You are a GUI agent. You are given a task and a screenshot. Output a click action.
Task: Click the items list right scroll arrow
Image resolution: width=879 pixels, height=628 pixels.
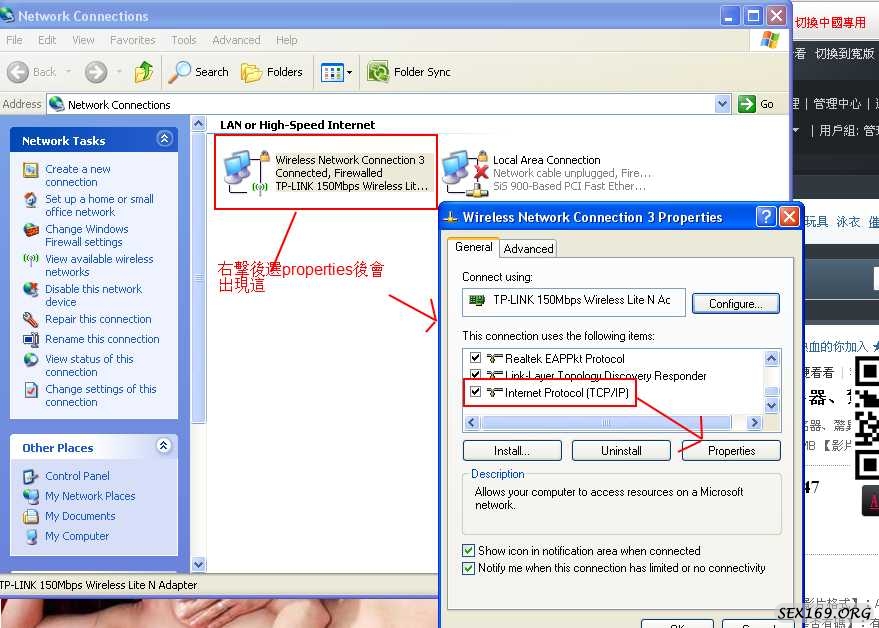(x=755, y=422)
